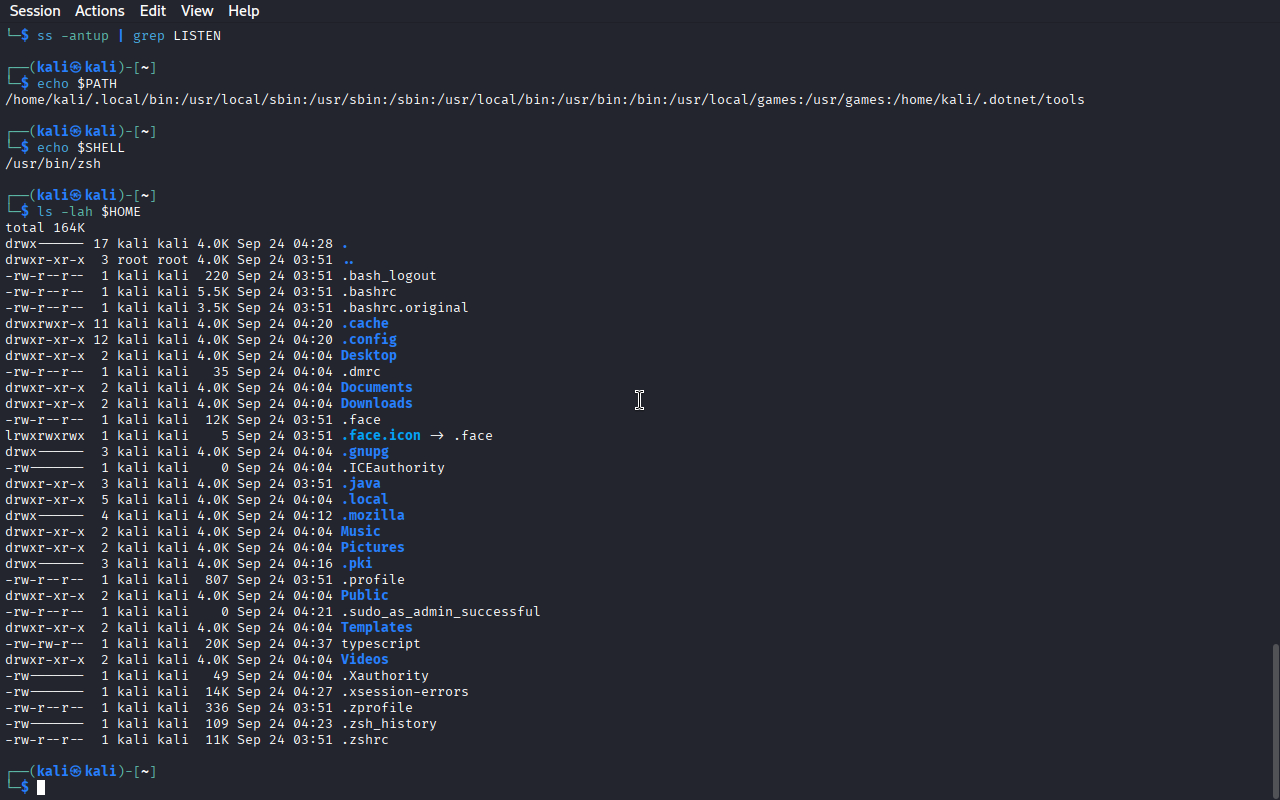Click the 'ls -lah $HOME' command text
Image resolution: width=1280 pixels, height=800 pixels.
point(89,211)
